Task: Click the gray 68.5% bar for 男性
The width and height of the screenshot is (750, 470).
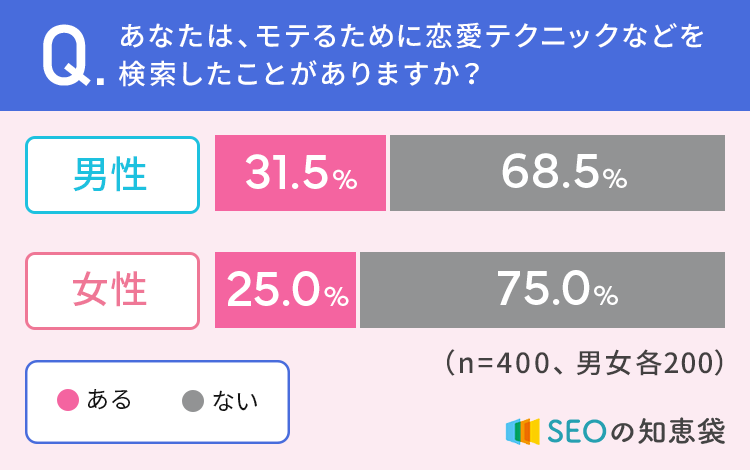Action: (557, 174)
